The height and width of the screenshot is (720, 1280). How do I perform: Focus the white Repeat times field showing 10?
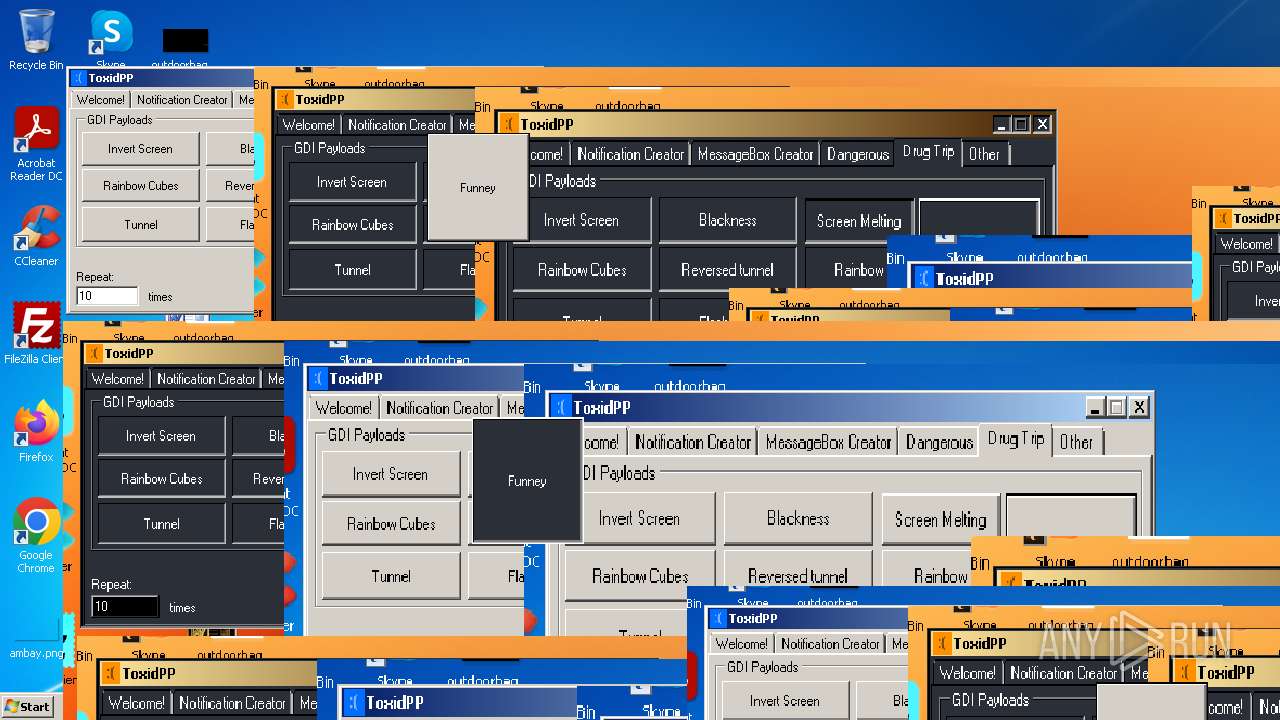point(107,296)
